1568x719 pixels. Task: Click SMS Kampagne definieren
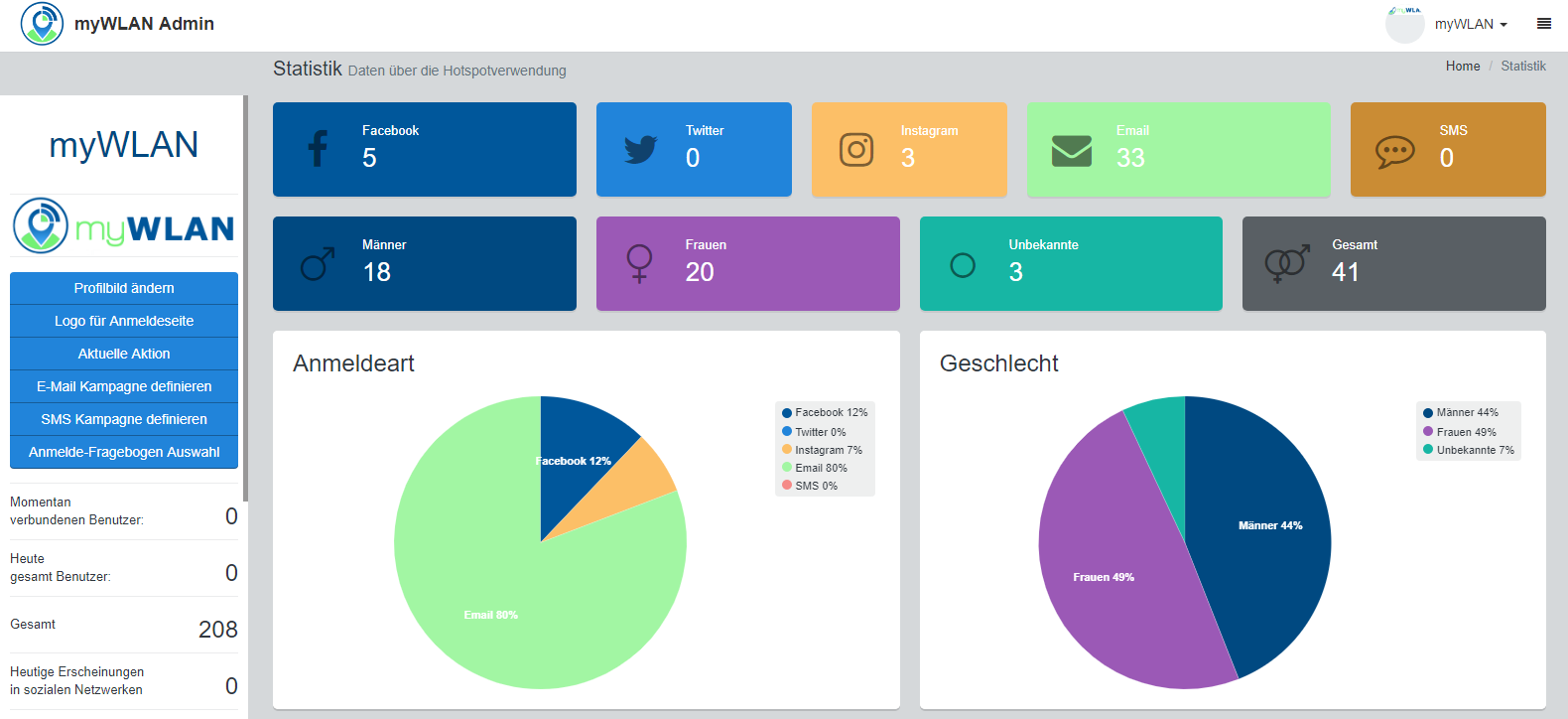coord(124,419)
